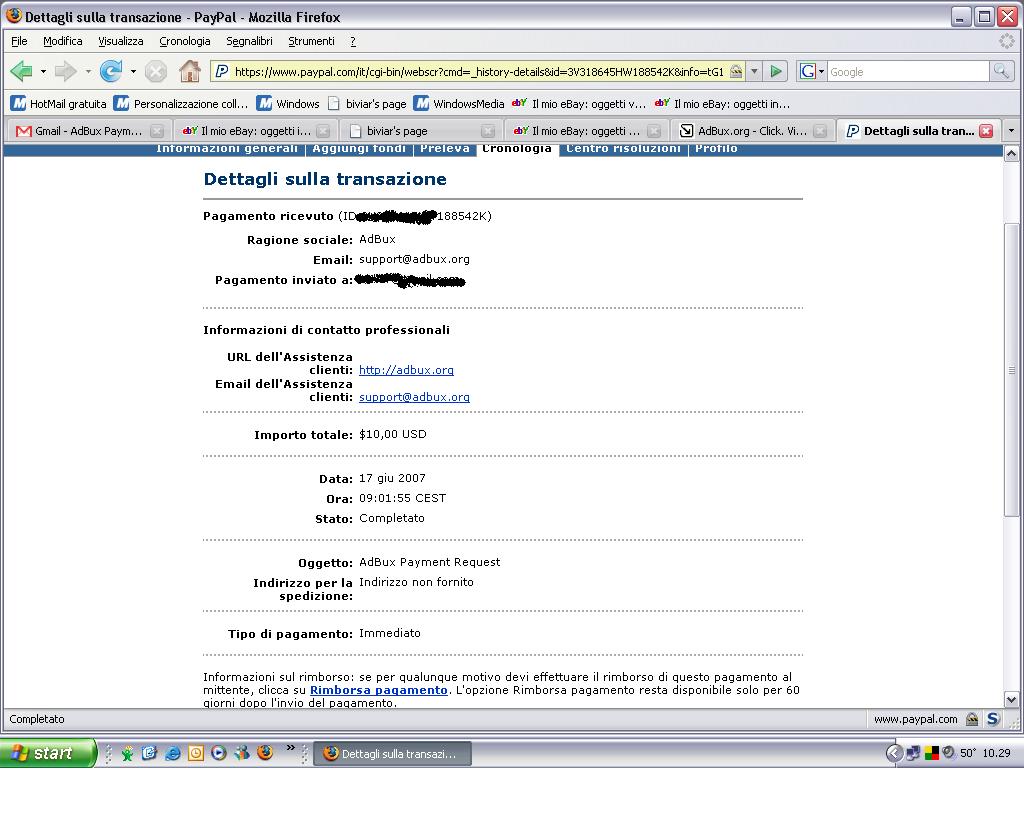The width and height of the screenshot is (1024, 813).
Task: Launch Firefox from the Quick Launch bar
Action: pyautogui.click(x=265, y=752)
